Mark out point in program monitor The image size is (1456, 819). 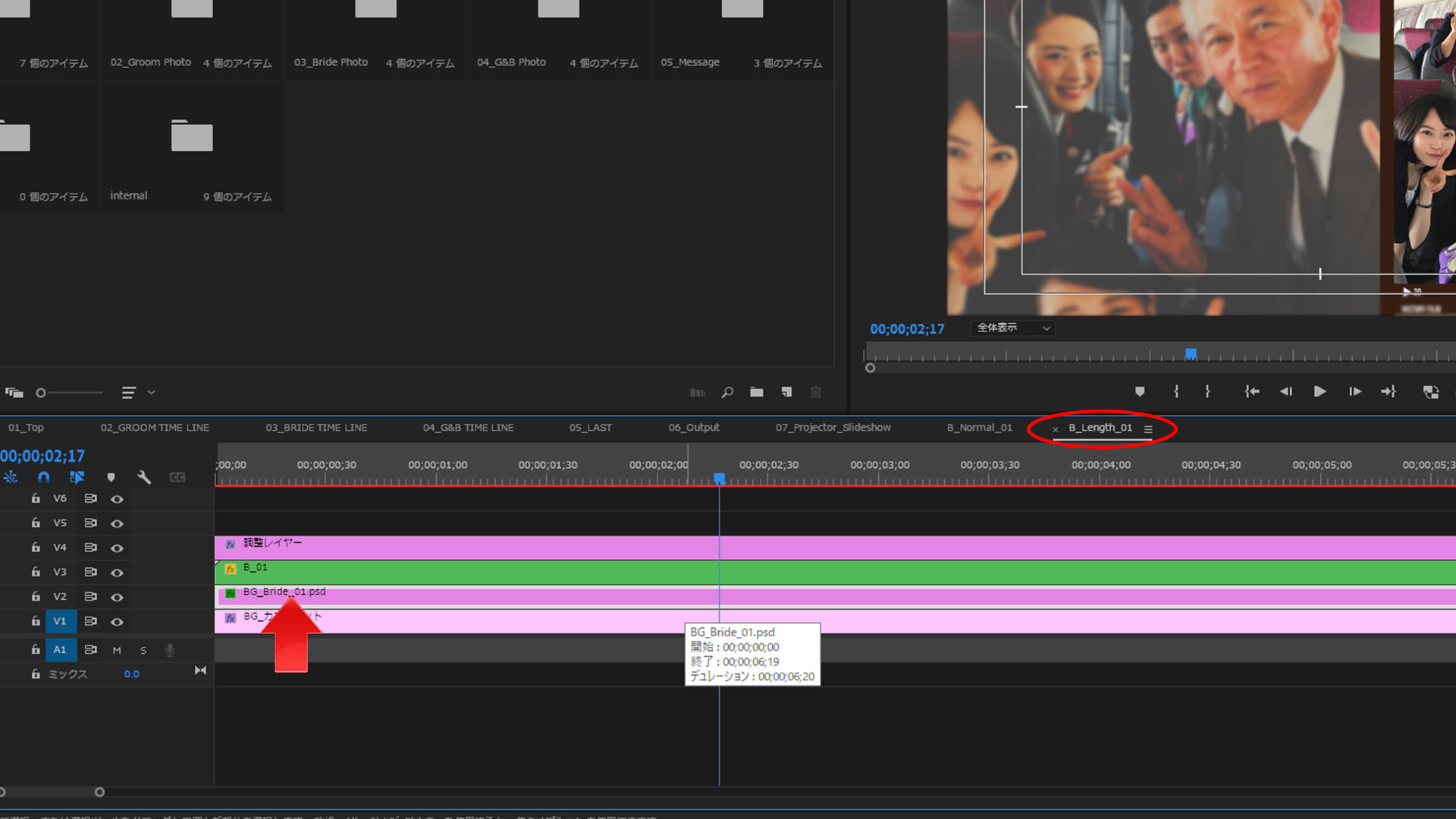pyautogui.click(x=1207, y=391)
